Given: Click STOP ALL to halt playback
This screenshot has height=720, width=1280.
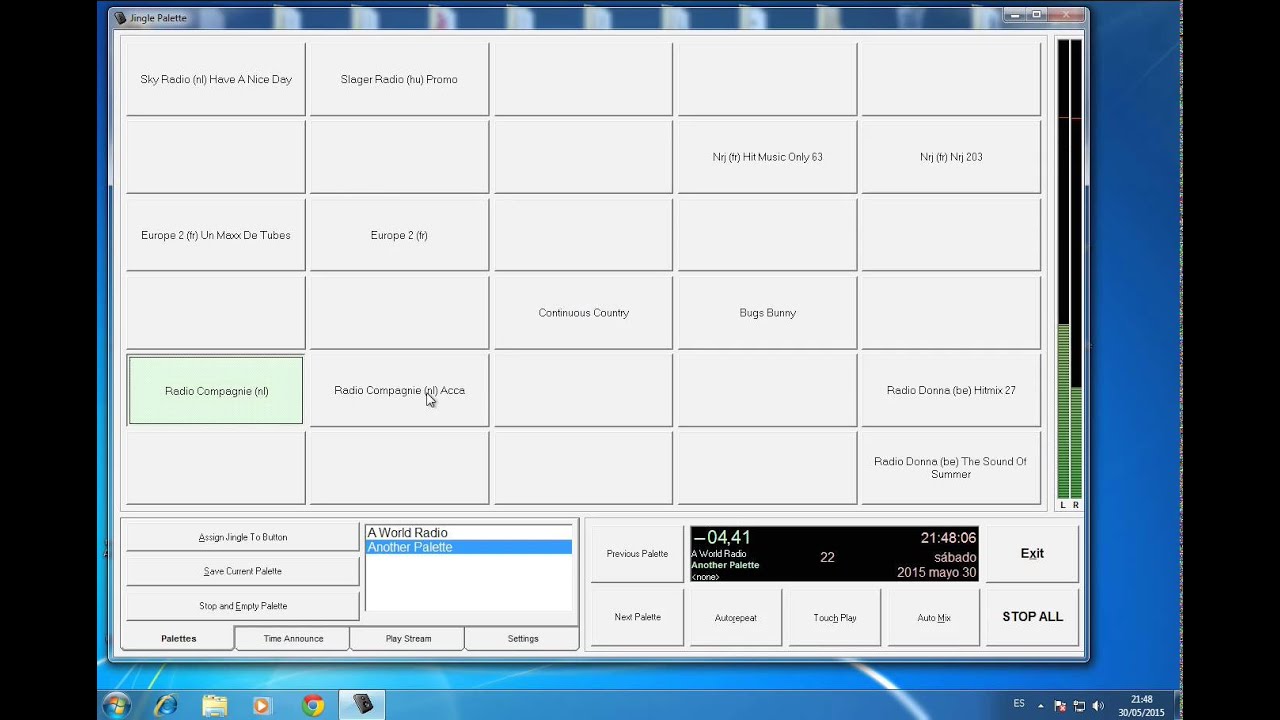Looking at the screenshot, I should [1032, 617].
